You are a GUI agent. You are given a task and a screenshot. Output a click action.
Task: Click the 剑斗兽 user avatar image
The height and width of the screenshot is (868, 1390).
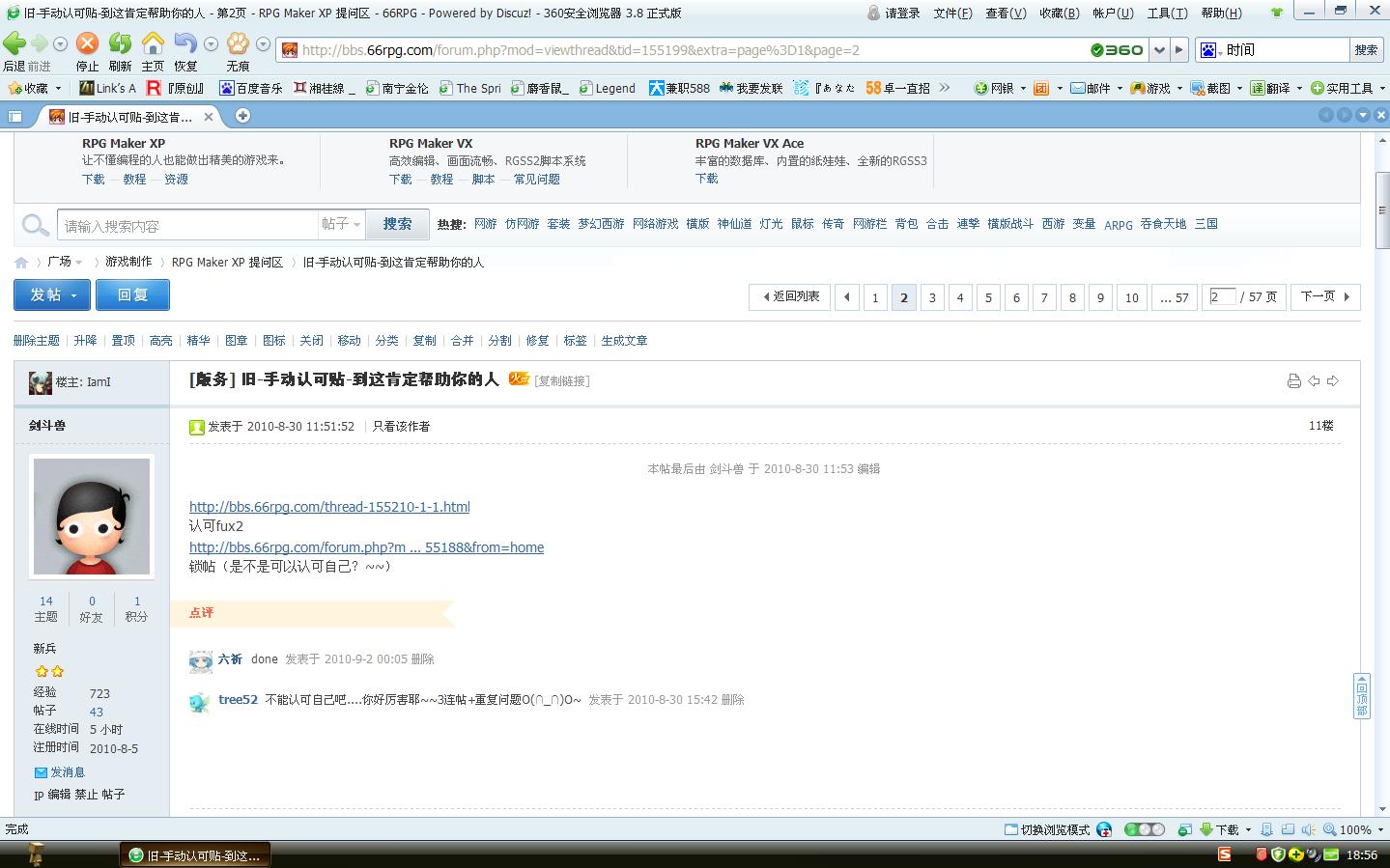pos(92,517)
